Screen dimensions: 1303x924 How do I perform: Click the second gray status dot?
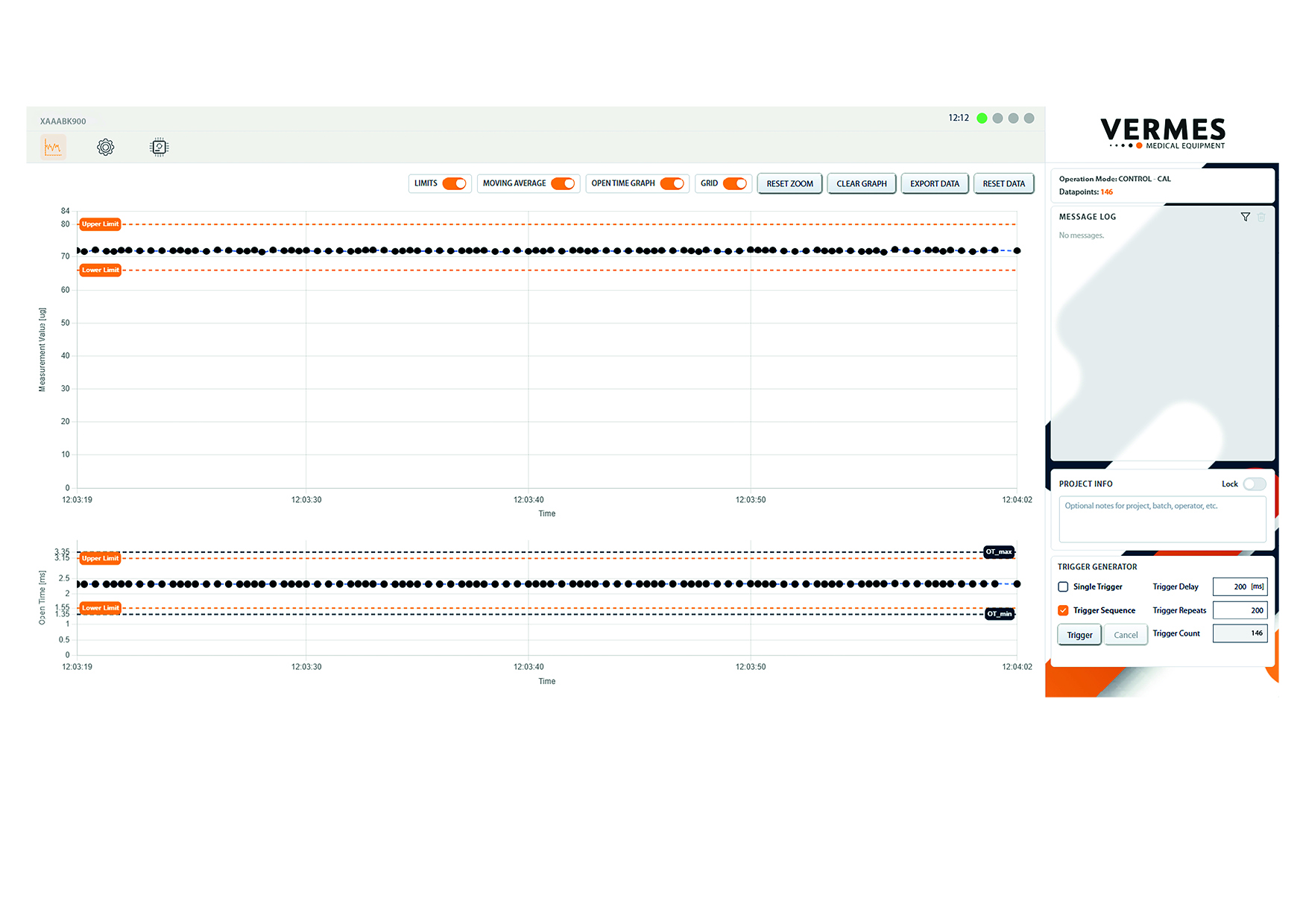point(1013,118)
